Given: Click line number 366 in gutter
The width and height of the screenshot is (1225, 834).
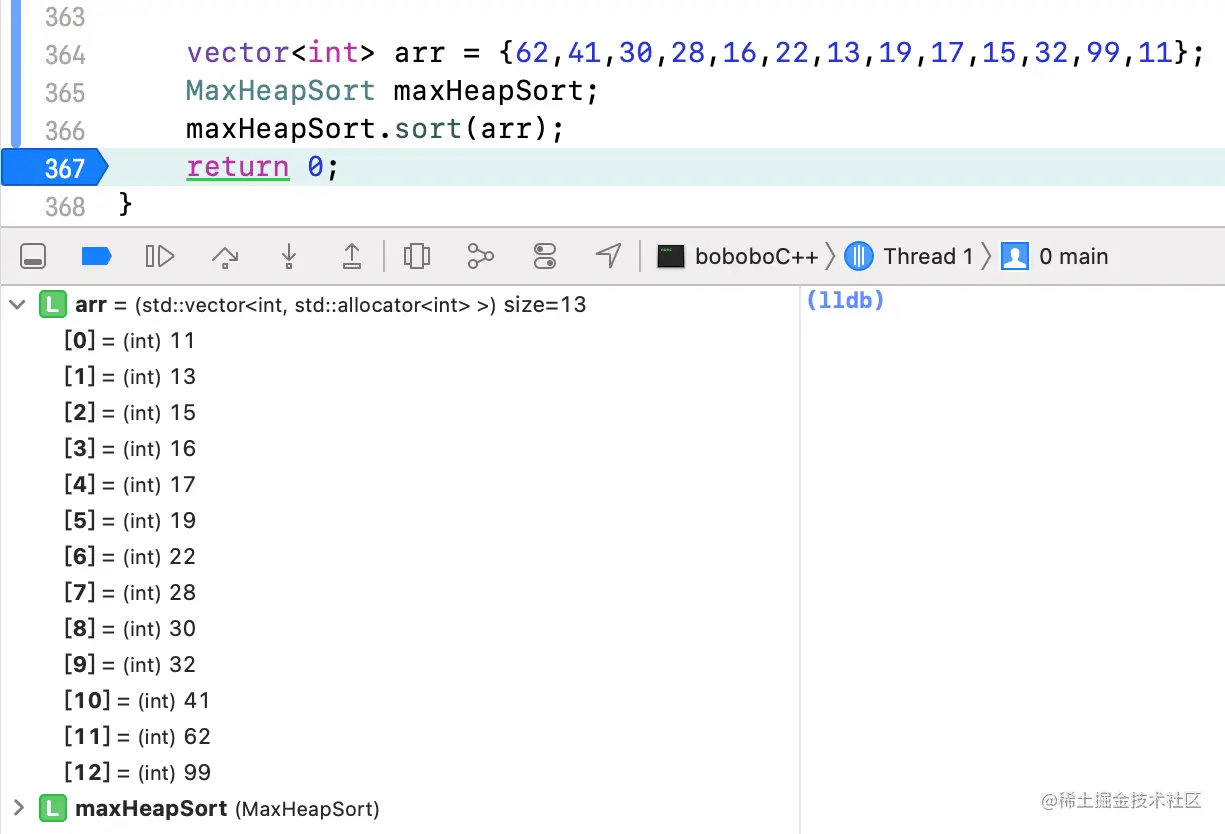Looking at the screenshot, I should pyautogui.click(x=65, y=130).
